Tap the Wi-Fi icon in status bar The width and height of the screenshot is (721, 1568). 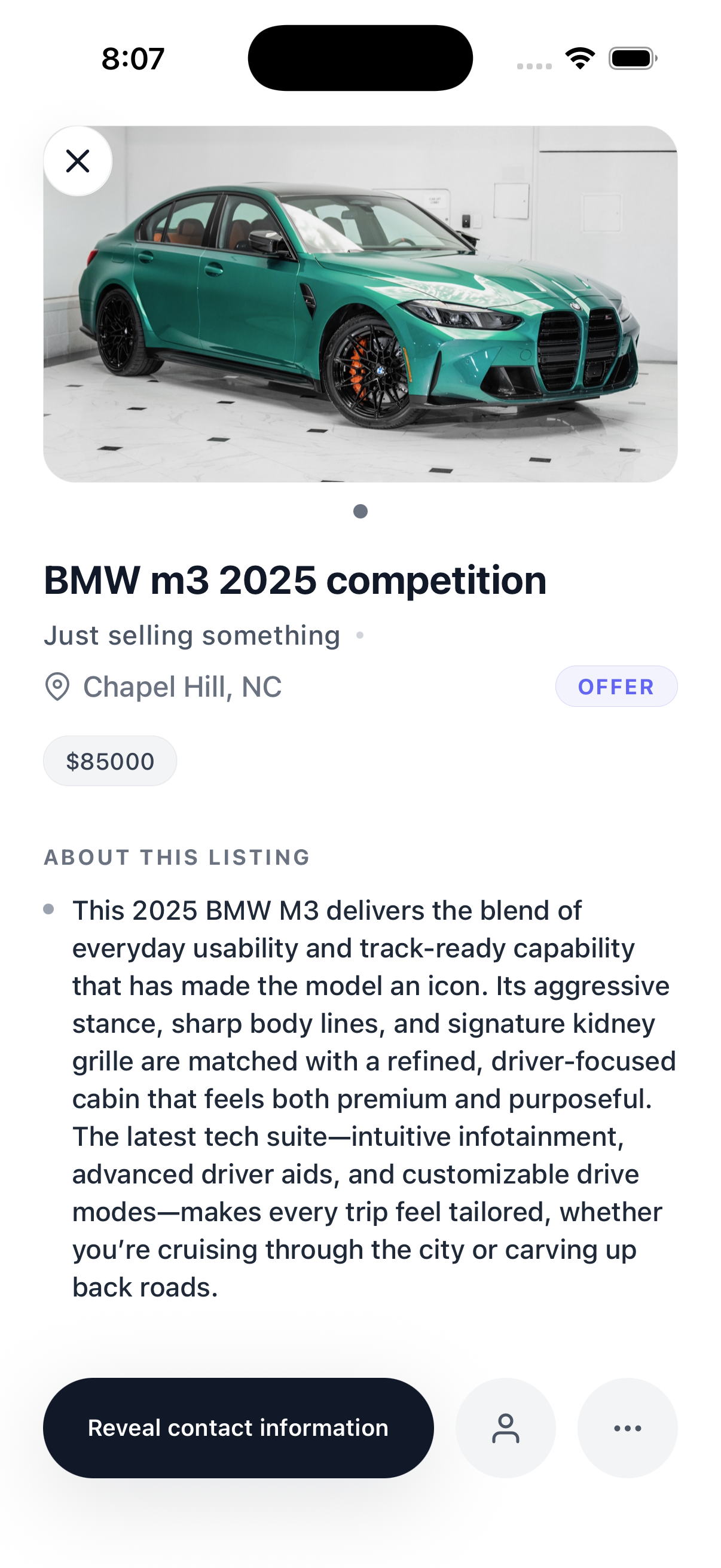[x=580, y=59]
